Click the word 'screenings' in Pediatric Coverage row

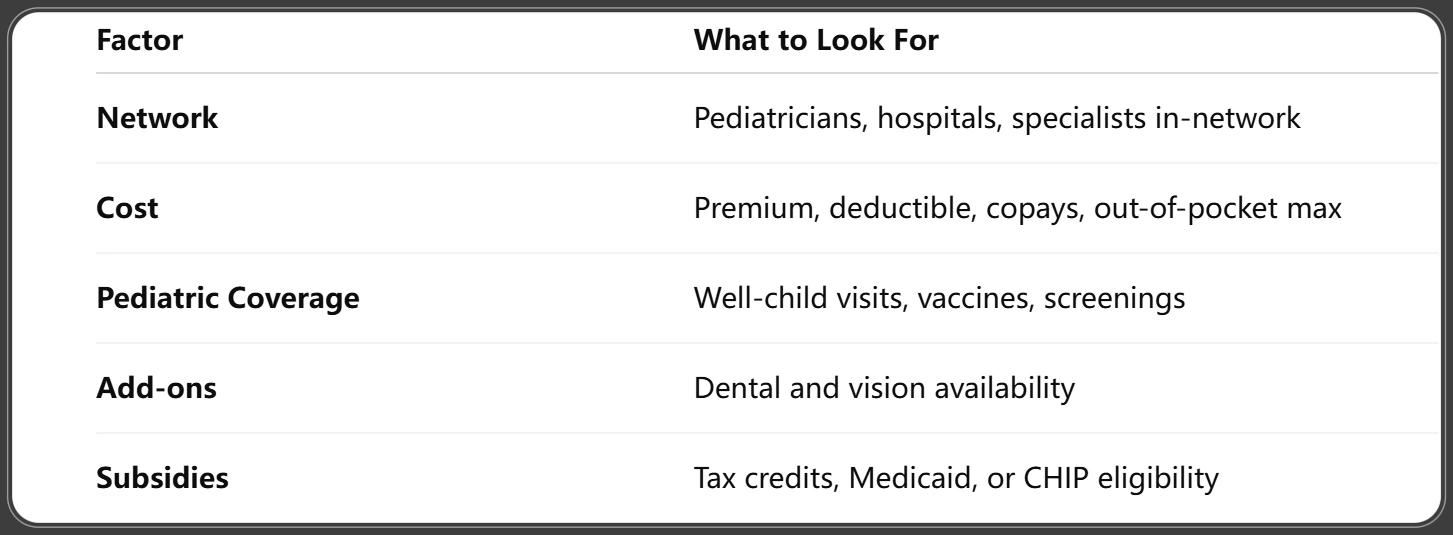(x=1116, y=298)
